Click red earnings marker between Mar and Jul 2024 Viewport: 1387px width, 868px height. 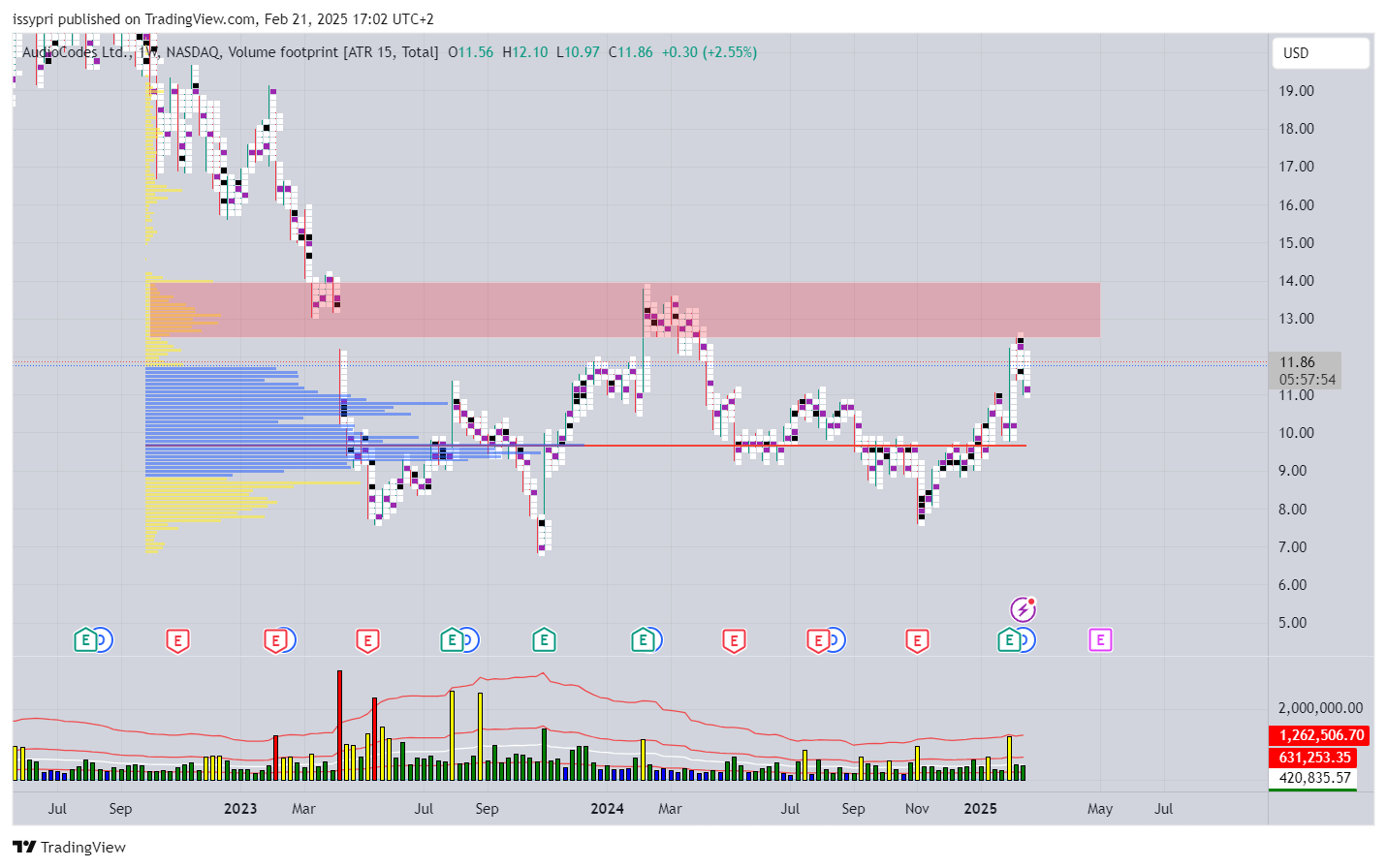pos(734,640)
